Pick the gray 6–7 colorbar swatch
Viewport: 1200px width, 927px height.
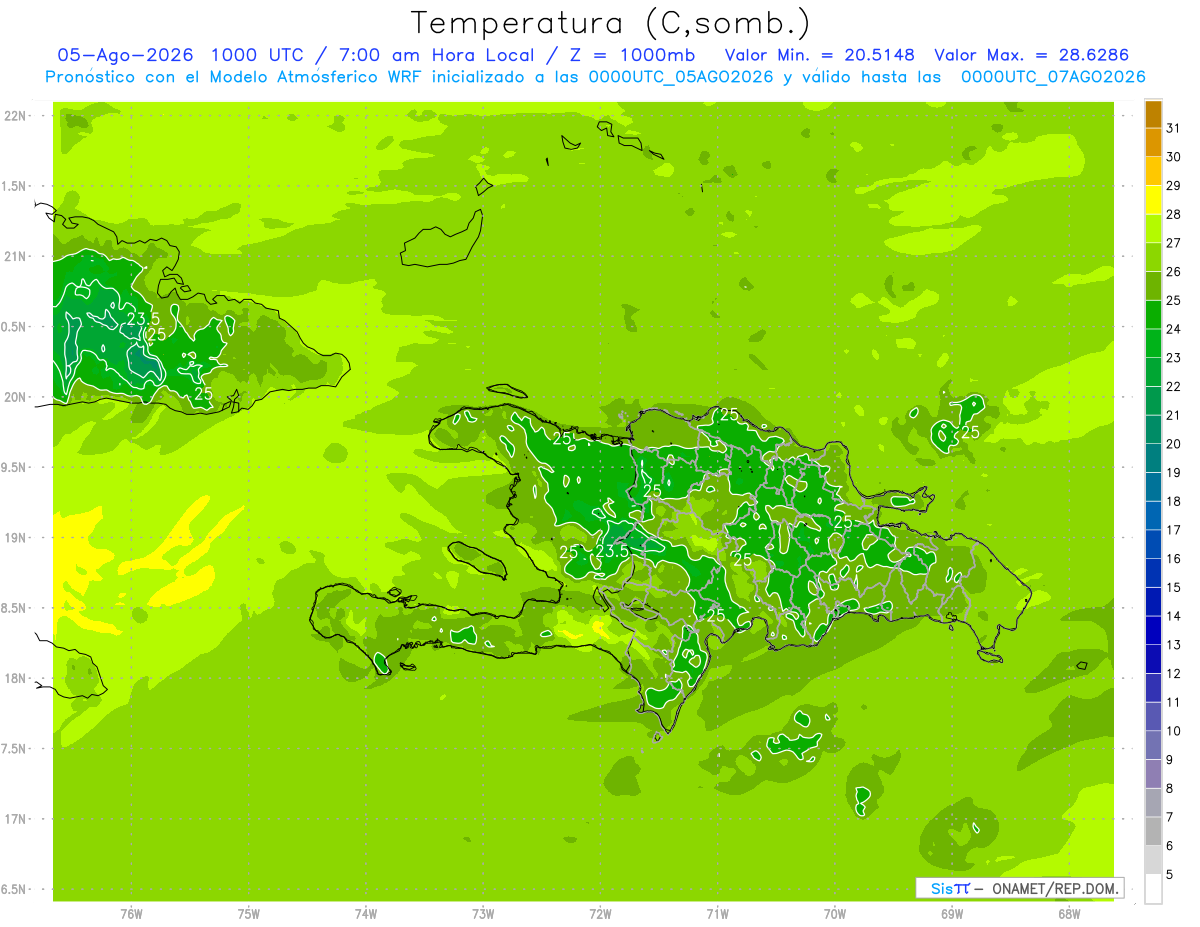1153,831
